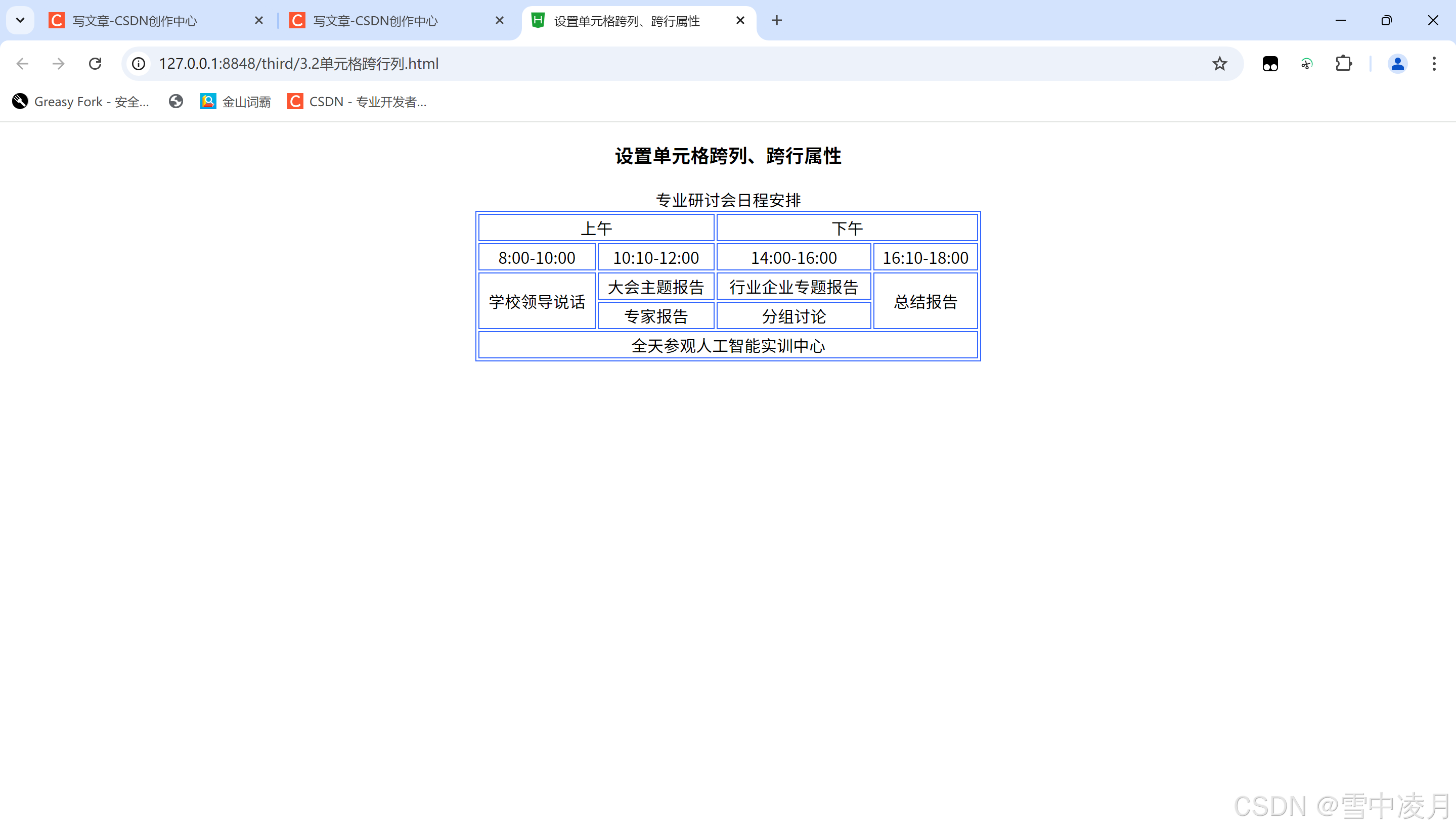Click the 14:00-16:00 cell

(x=793, y=257)
